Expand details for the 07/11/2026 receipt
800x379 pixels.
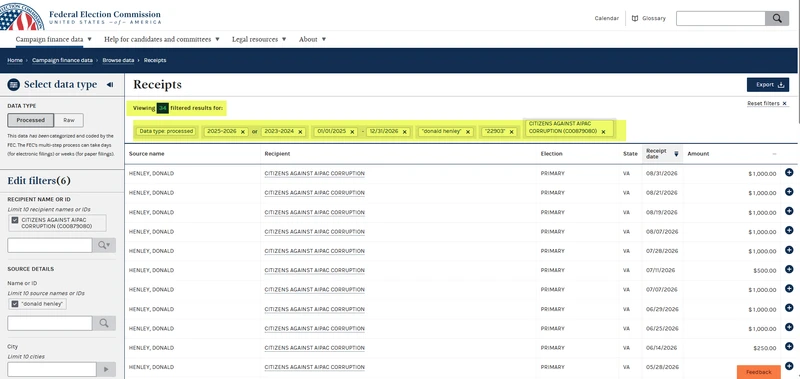click(789, 269)
